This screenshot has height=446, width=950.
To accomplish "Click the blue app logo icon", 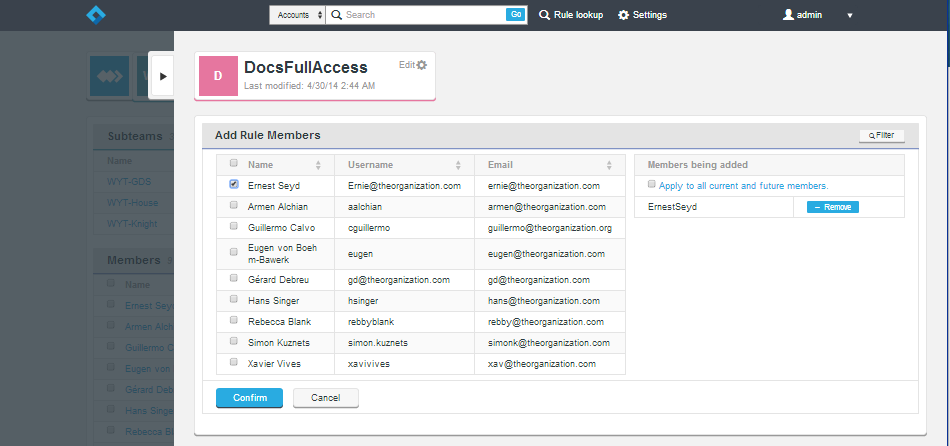I will [x=96, y=15].
